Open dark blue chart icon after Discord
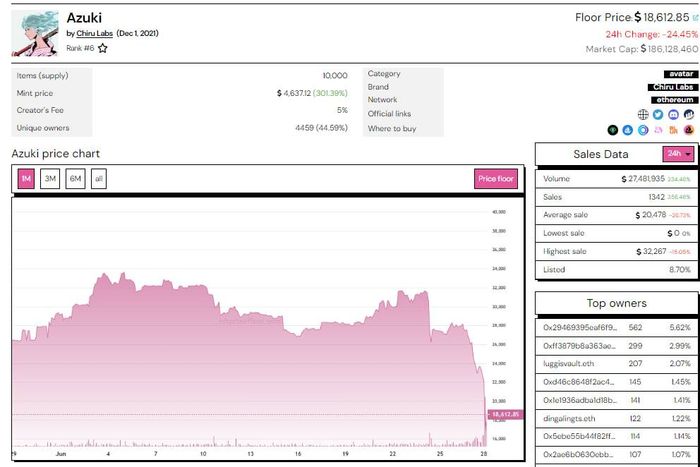The width and height of the screenshot is (700, 467). [x=689, y=115]
